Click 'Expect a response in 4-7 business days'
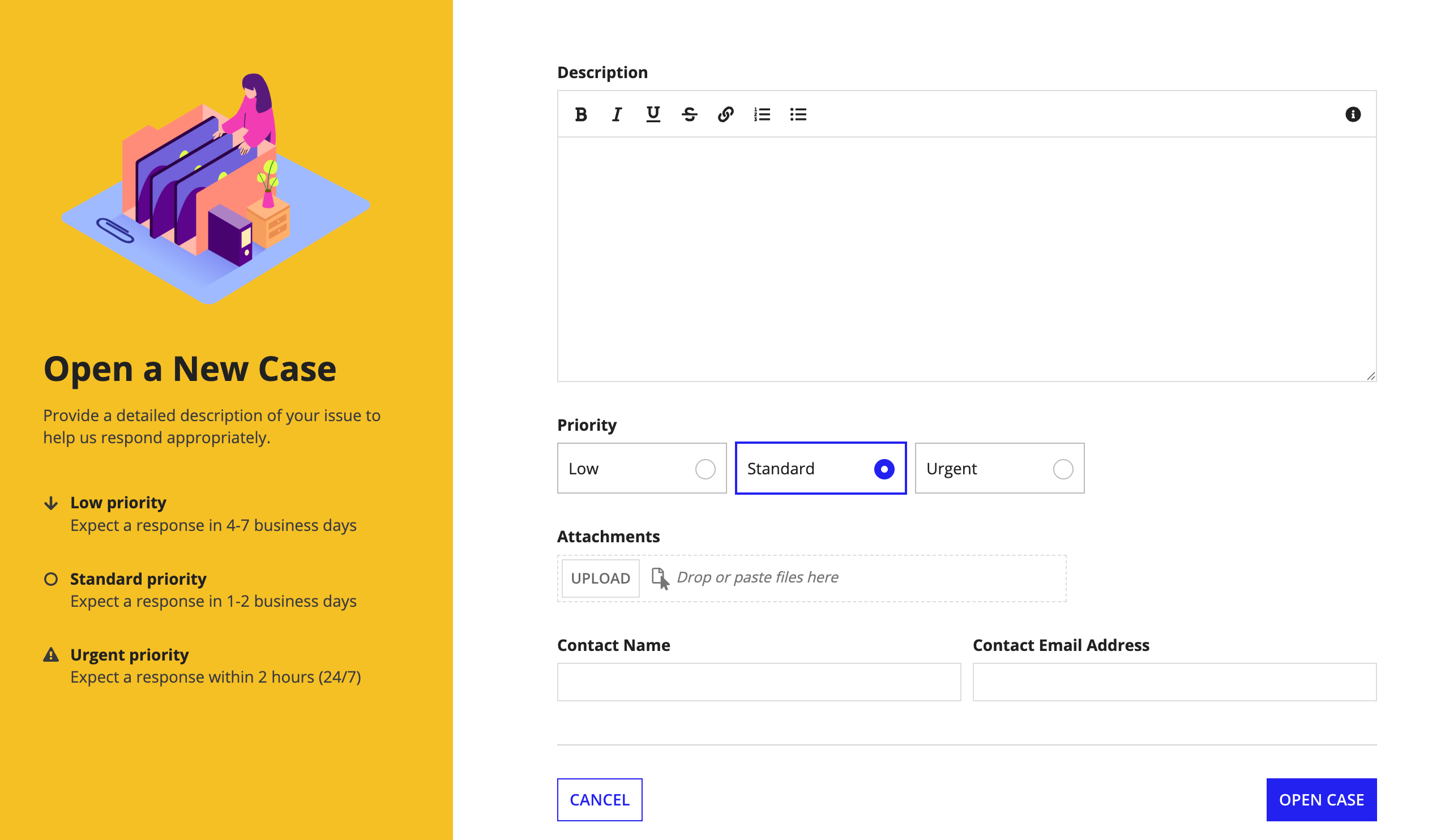This screenshot has width=1445, height=840. coord(213,525)
